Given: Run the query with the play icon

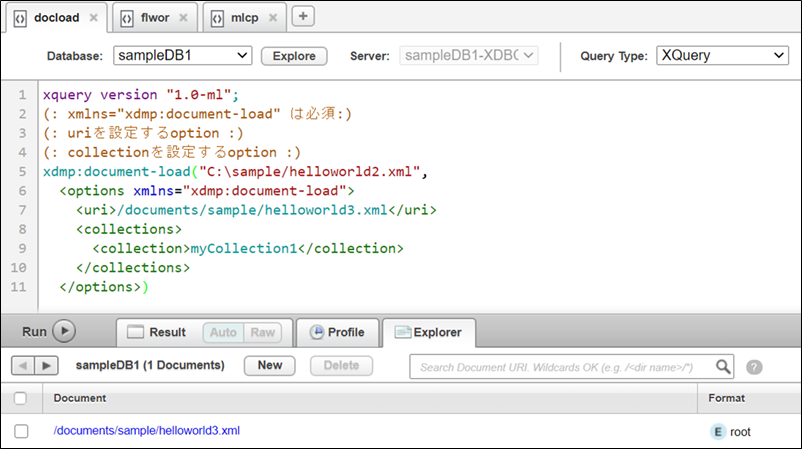Looking at the screenshot, I should pyautogui.click(x=64, y=331).
